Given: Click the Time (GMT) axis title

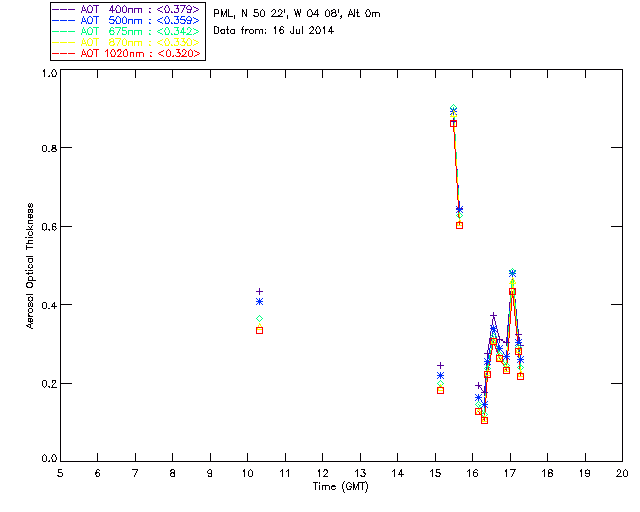Looking at the screenshot, I should tap(340, 487).
